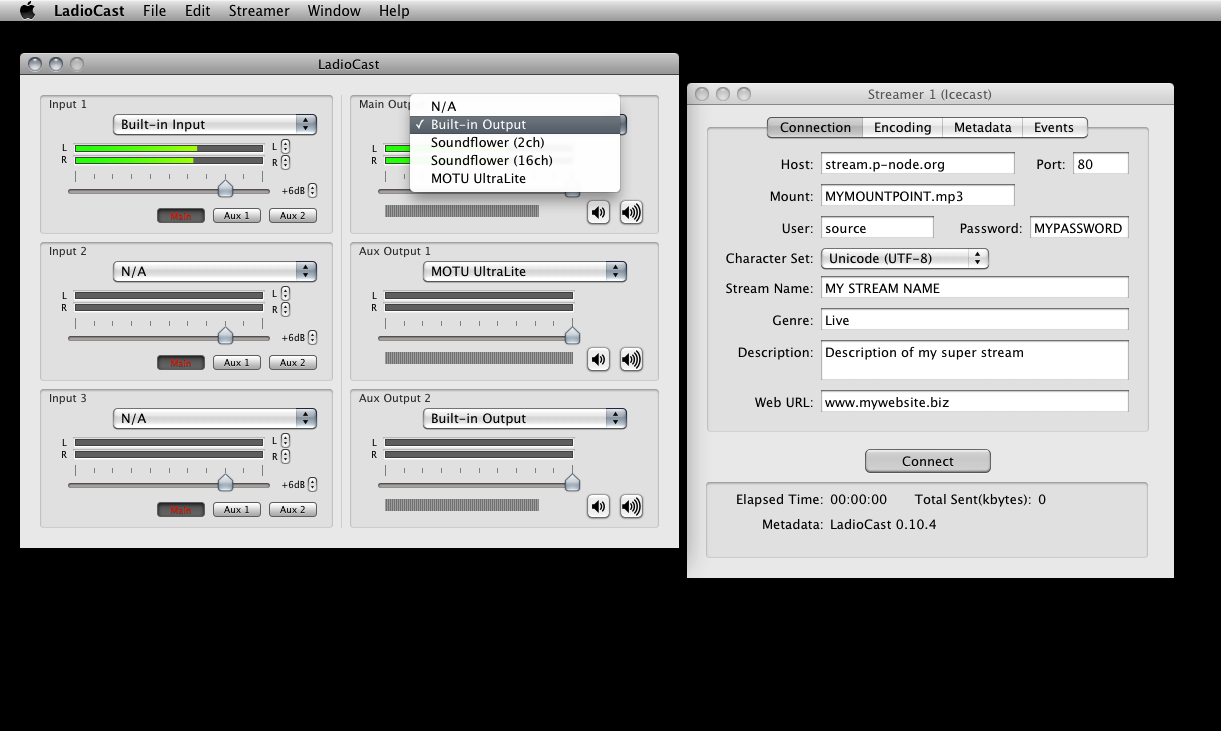The image size is (1221, 731).
Task: Click the volume-down speaker icon in Main Output
Action: (598, 212)
